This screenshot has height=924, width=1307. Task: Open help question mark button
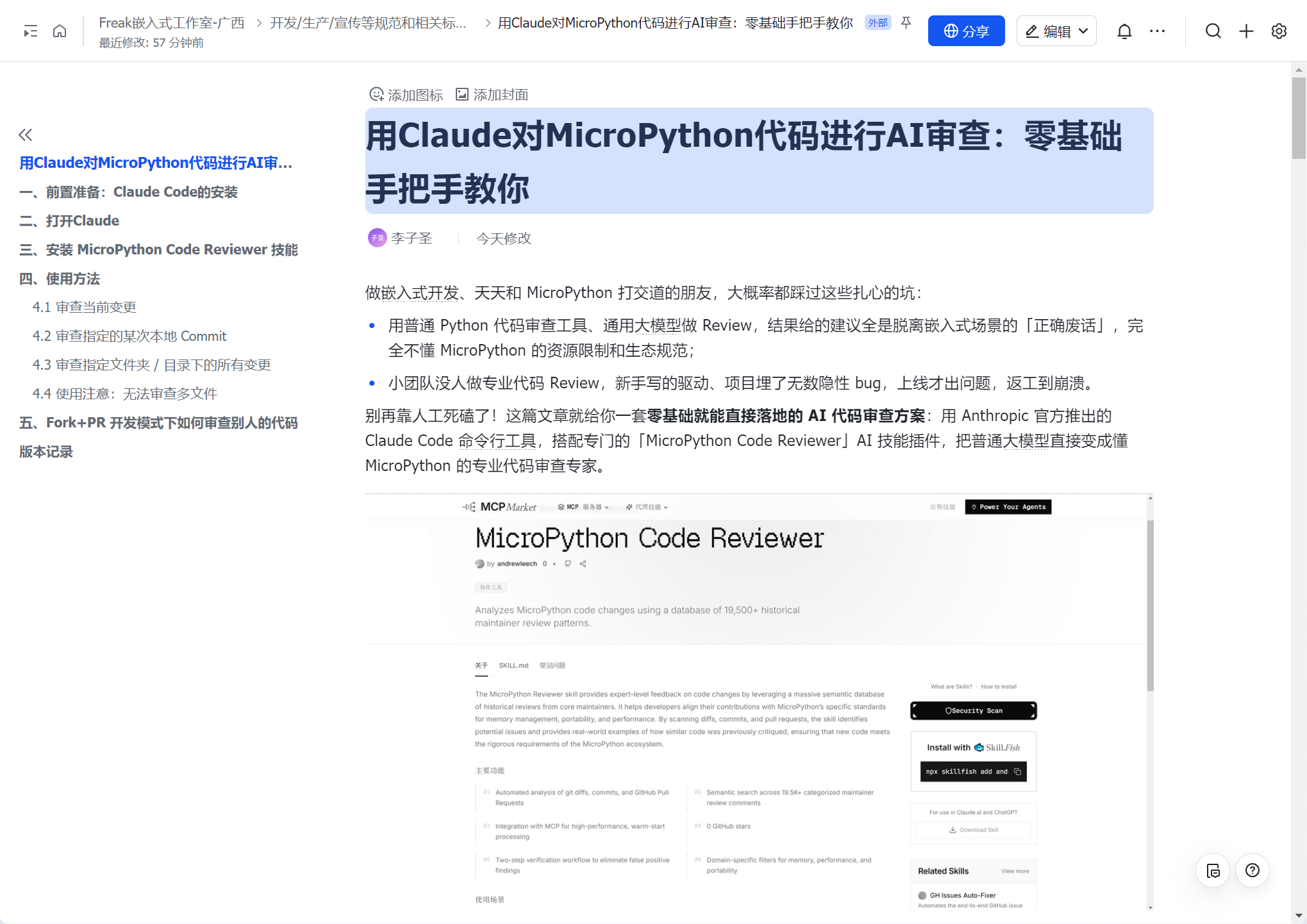click(1252, 870)
